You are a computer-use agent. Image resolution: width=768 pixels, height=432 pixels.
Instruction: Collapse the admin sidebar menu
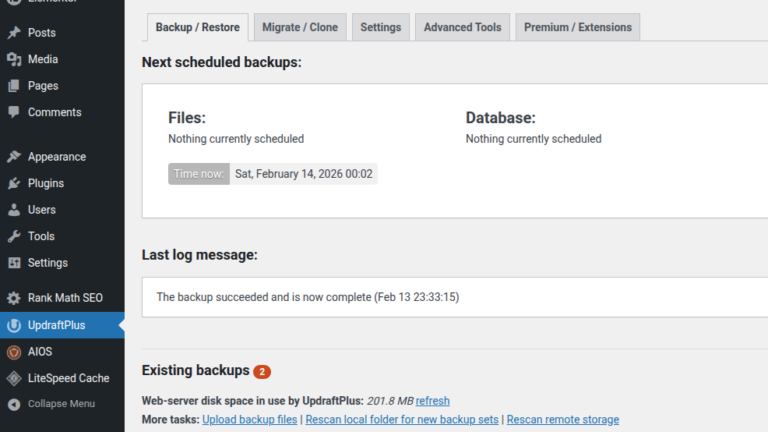(62, 404)
